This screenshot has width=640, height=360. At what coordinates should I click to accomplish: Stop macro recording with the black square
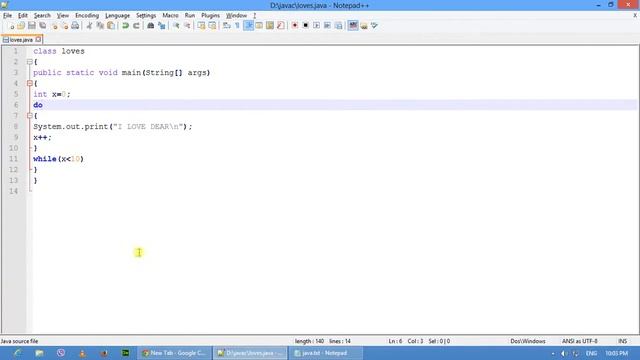pyautogui.click(x=305, y=26)
